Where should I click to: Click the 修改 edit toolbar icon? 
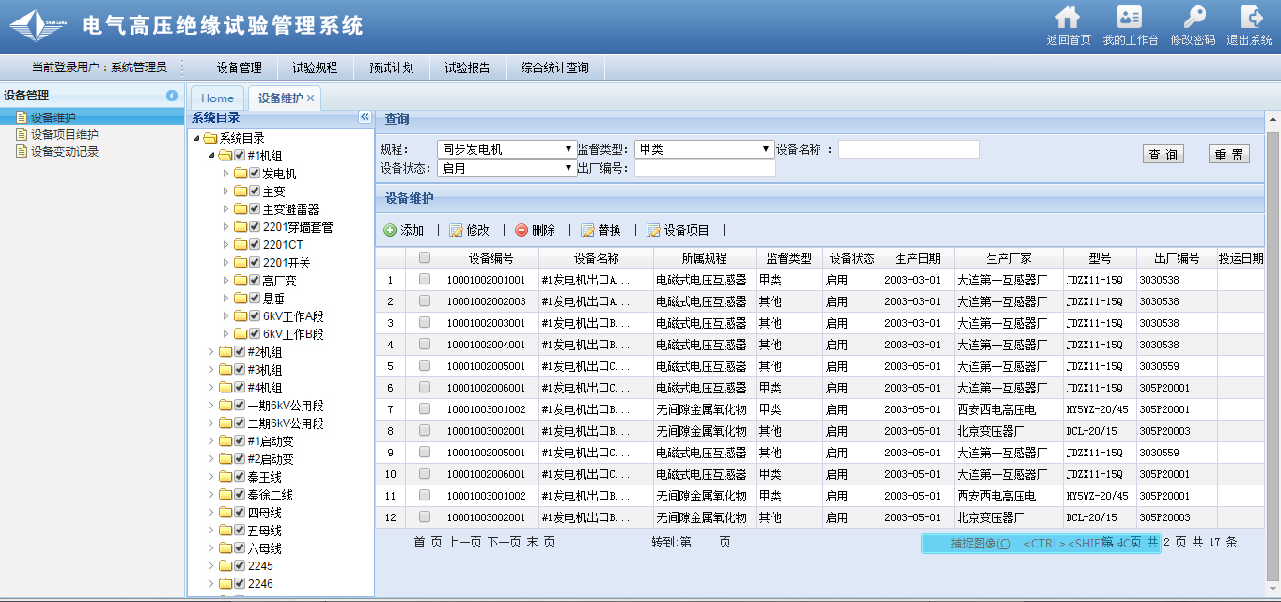coord(456,230)
